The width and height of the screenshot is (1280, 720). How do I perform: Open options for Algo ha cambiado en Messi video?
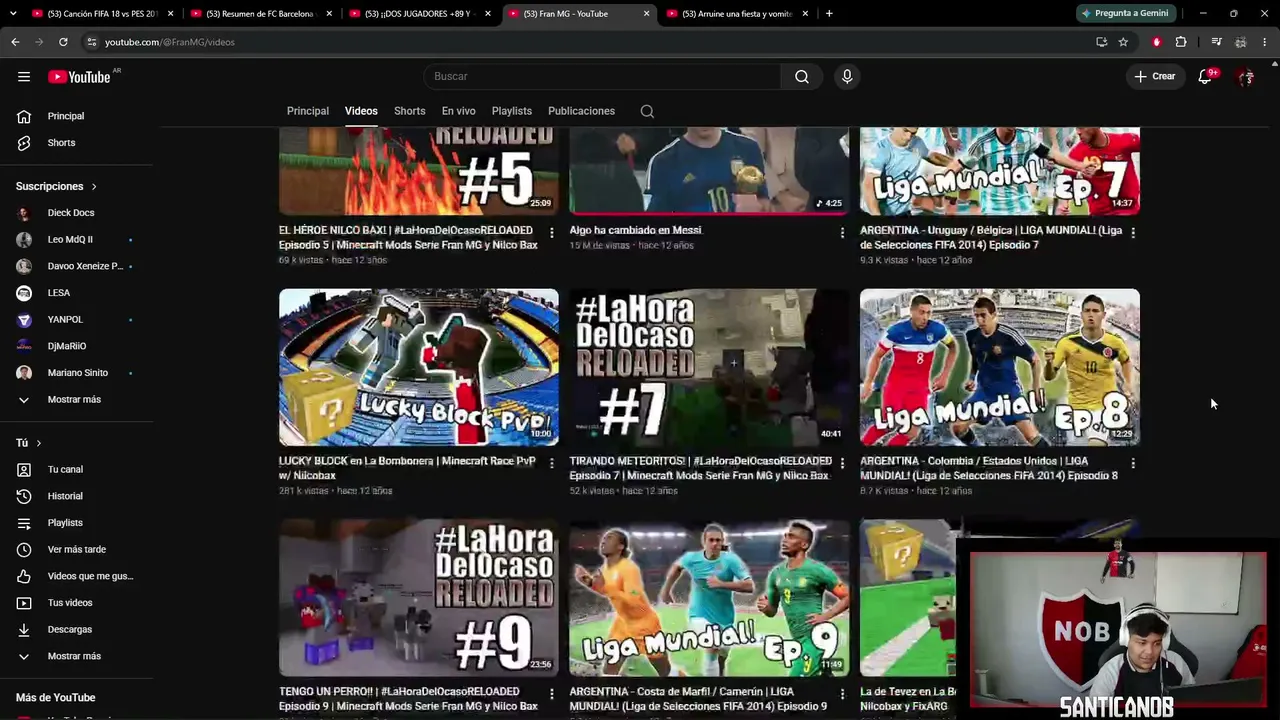(842, 232)
